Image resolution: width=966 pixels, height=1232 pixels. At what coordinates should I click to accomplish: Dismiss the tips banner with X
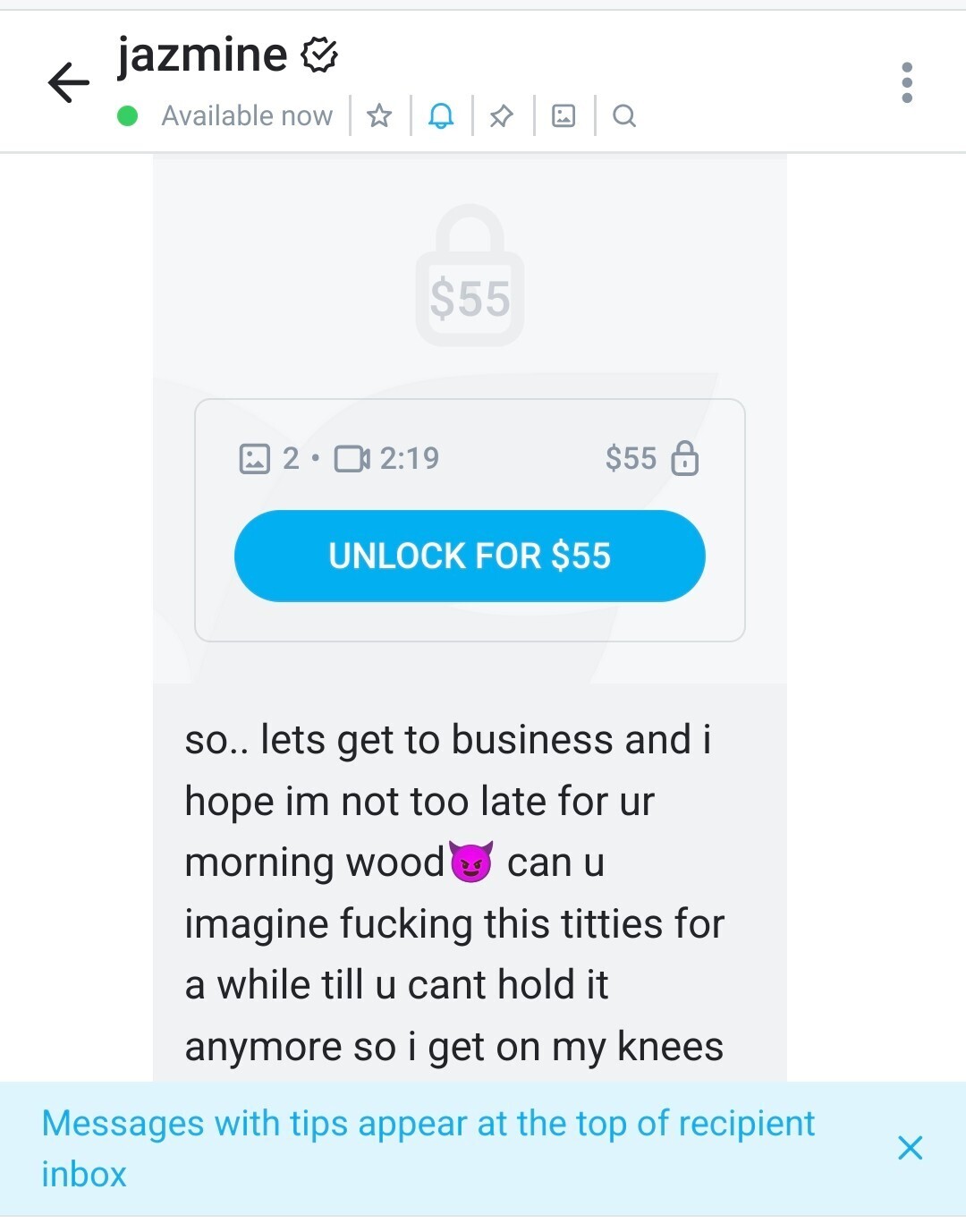tap(910, 1148)
